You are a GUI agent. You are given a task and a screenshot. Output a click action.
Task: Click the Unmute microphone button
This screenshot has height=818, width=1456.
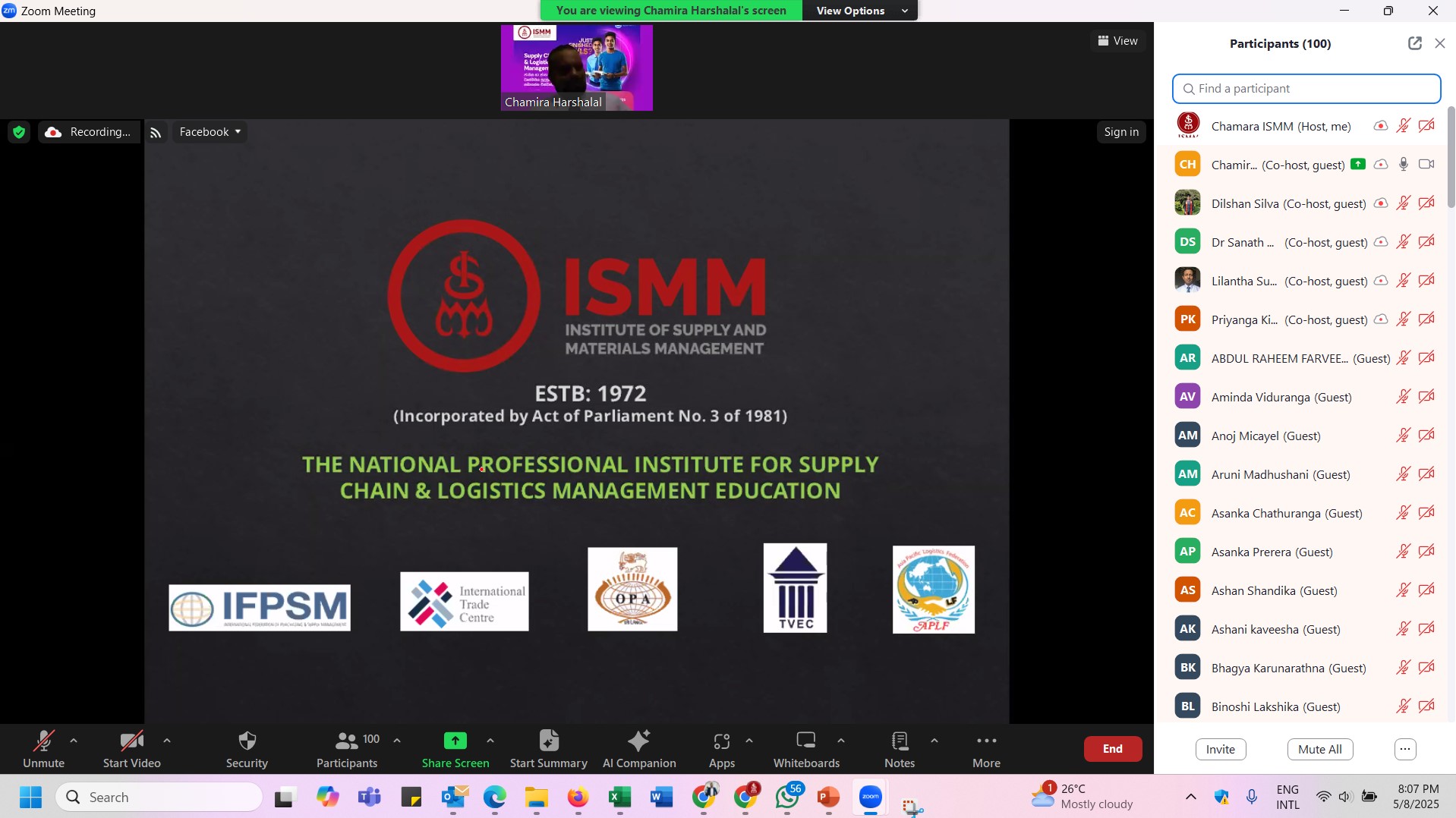pyautogui.click(x=43, y=749)
